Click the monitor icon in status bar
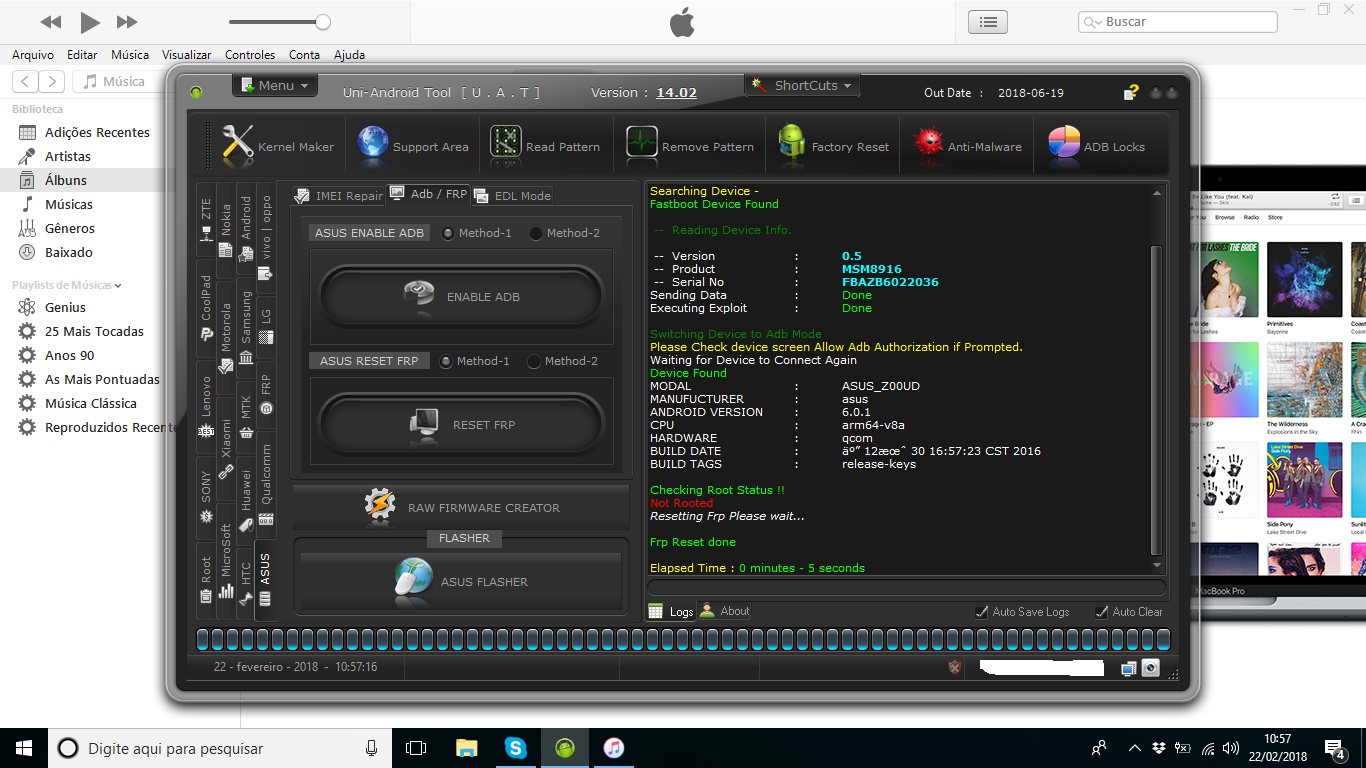Image resolution: width=1366 pixels, height=768 pixels. point(1129,668)
